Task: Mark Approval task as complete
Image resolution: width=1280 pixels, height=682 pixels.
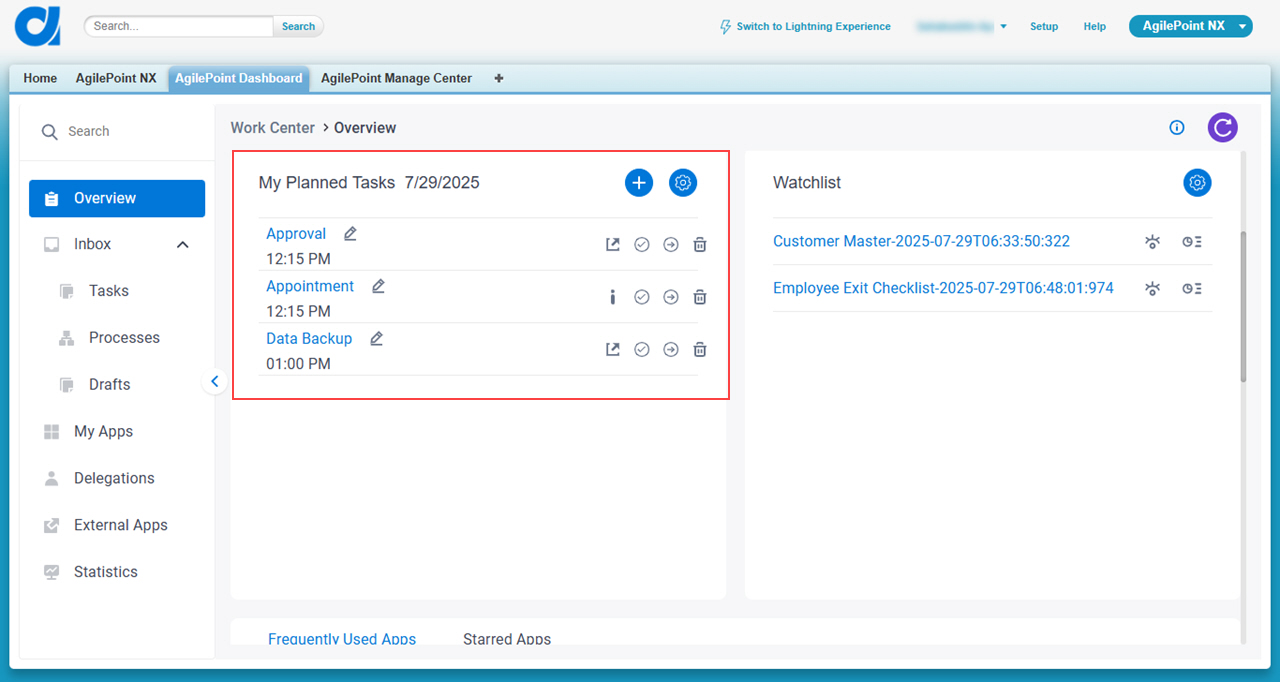Action: pos(642,244)
